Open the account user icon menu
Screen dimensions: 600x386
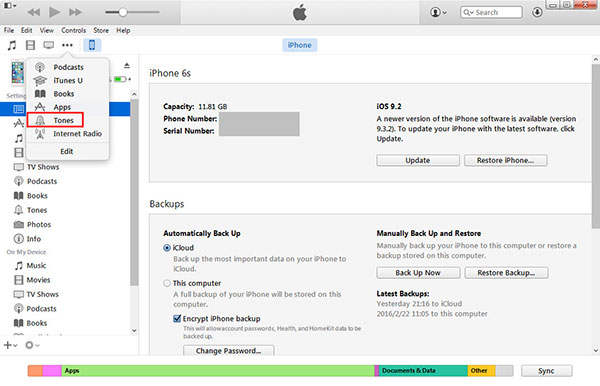coord(438,12)
